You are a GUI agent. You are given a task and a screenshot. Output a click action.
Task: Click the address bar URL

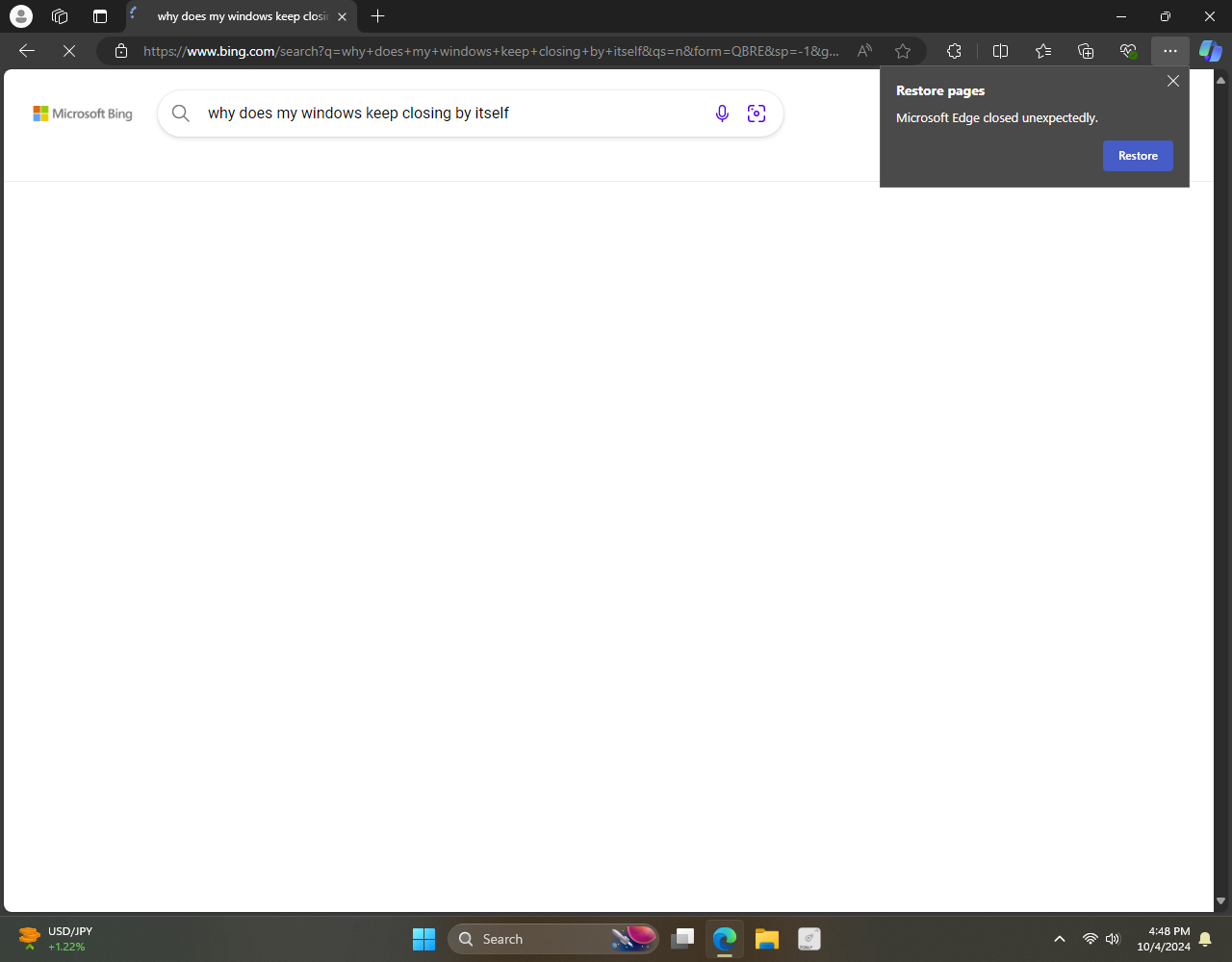pos(491,51)
